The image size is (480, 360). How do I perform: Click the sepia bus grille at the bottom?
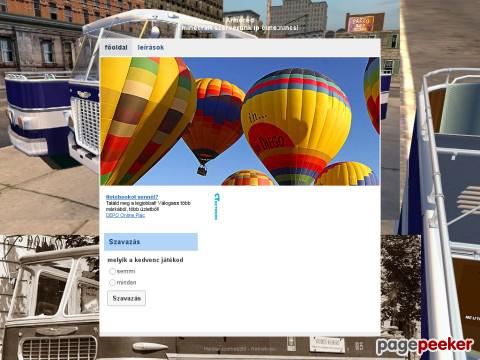(60, 348)
